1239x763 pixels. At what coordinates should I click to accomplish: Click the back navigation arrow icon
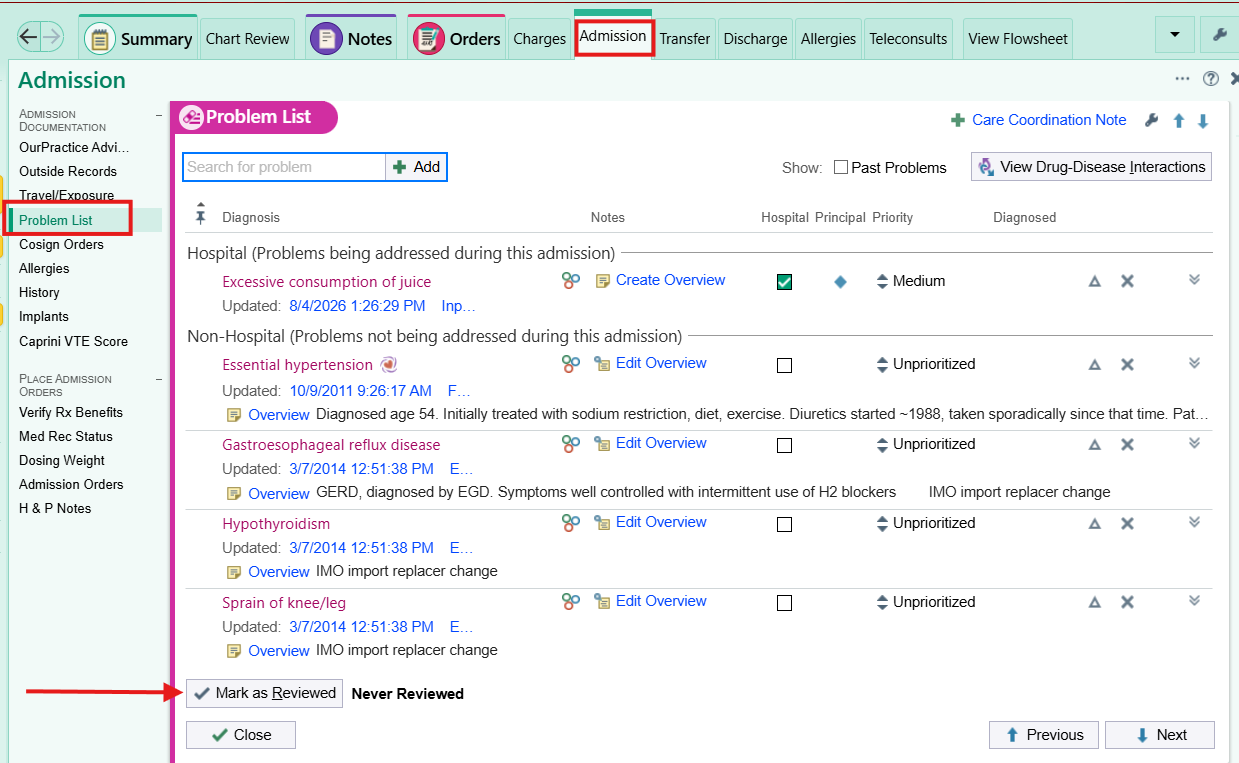(29, 38)
